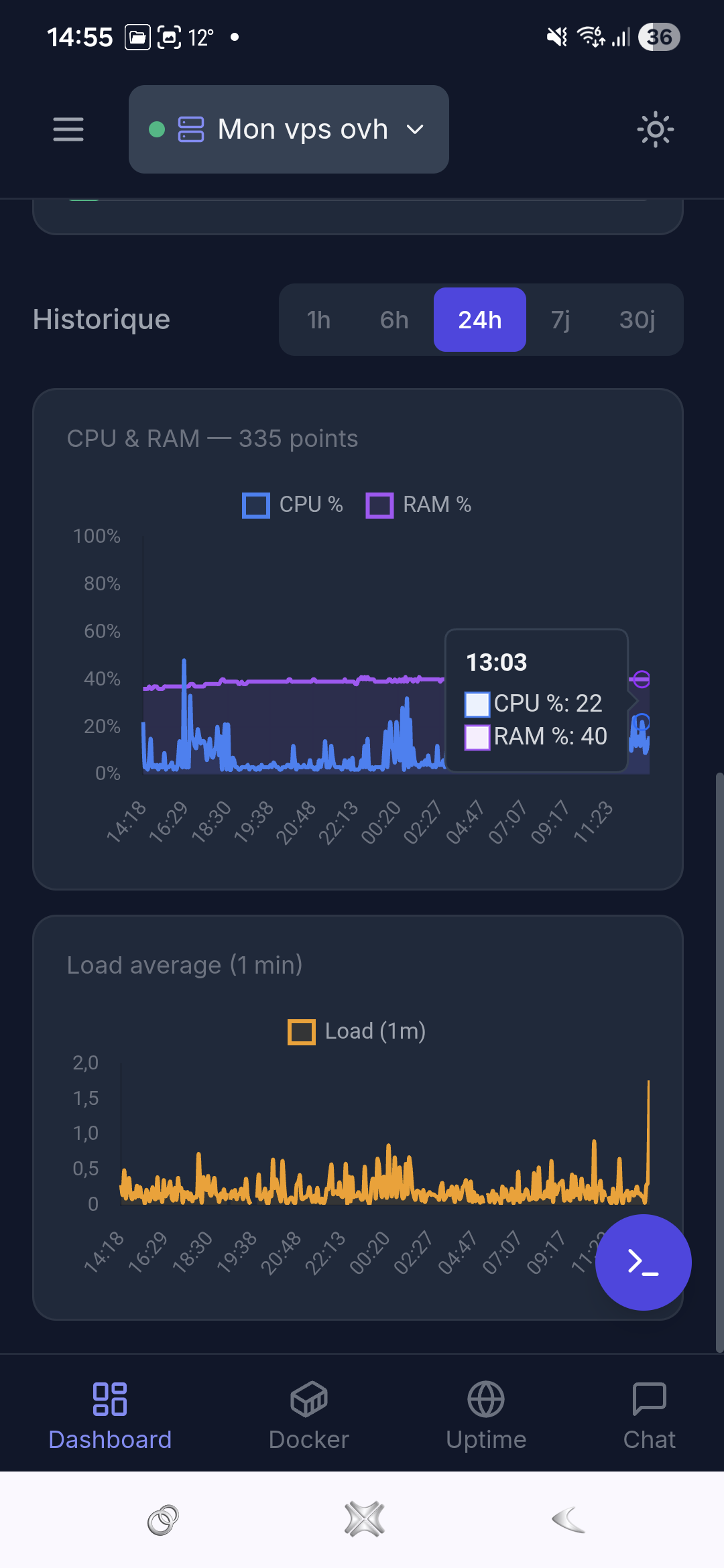This screenshot has width=724, height=1568.
Task: Toggle RAM % series in legend
Action: (x=418, y=505)
